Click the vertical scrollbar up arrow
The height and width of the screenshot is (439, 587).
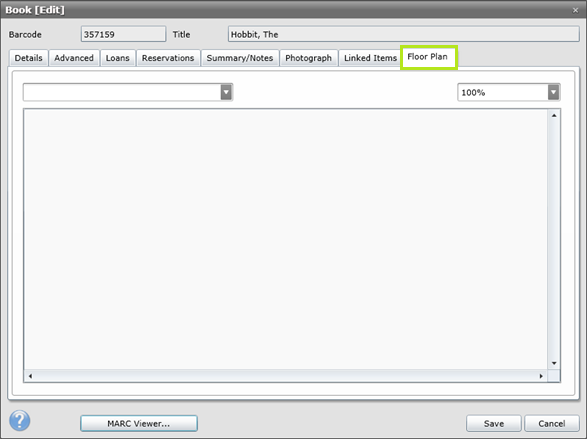click(x=554, y=116)
